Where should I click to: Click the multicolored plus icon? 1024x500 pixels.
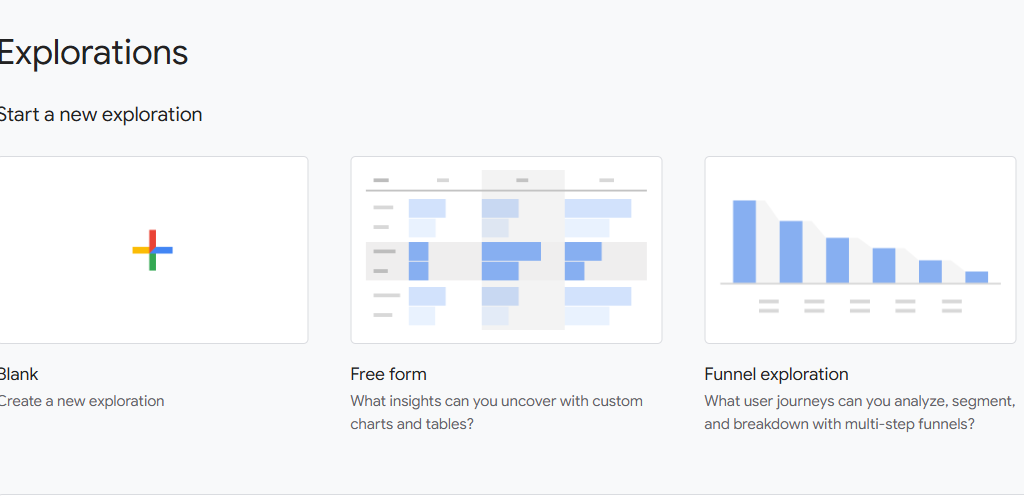152,250
